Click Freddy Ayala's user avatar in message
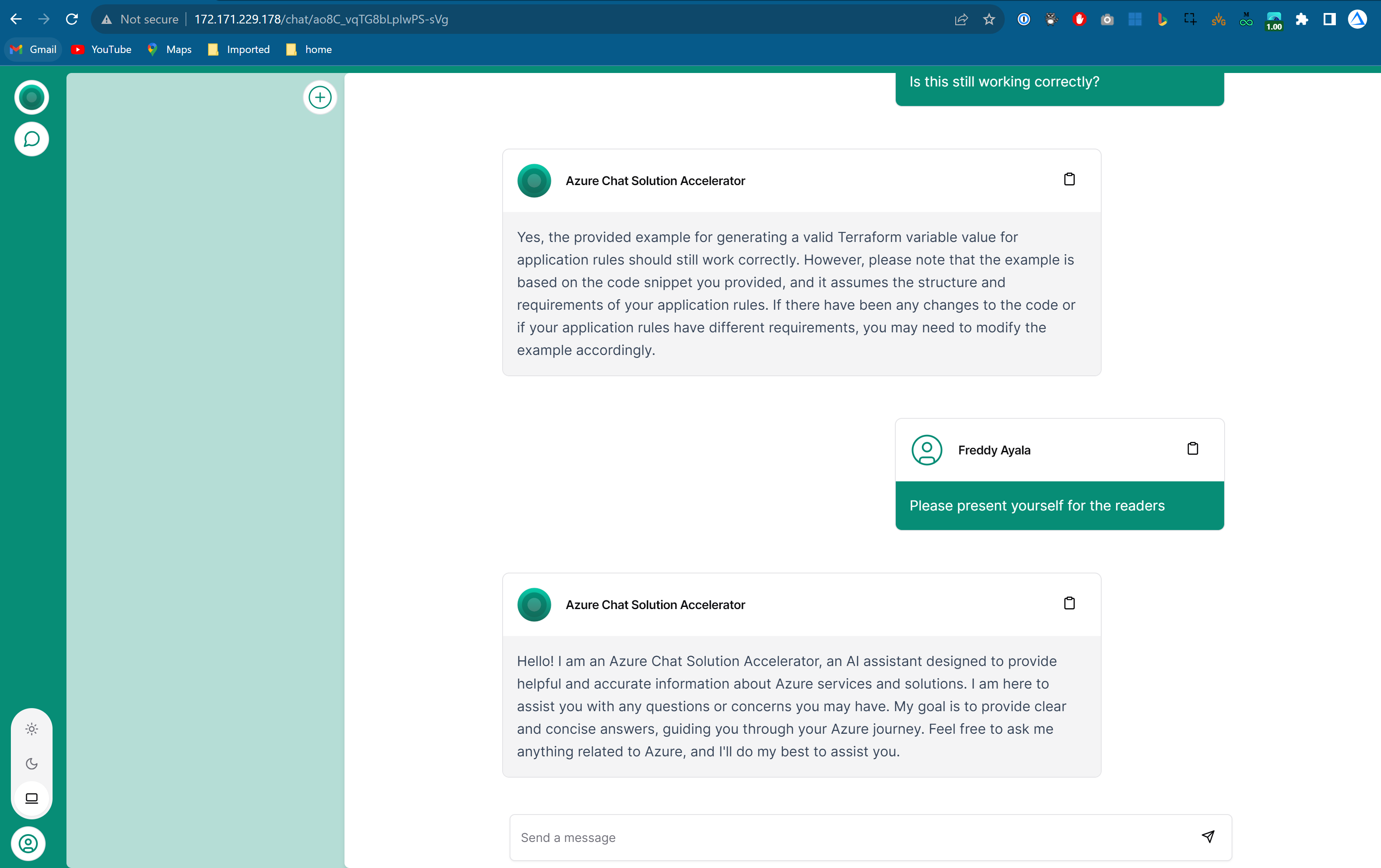The height and width of the screenshot is (868, 1381). point(927,450)
